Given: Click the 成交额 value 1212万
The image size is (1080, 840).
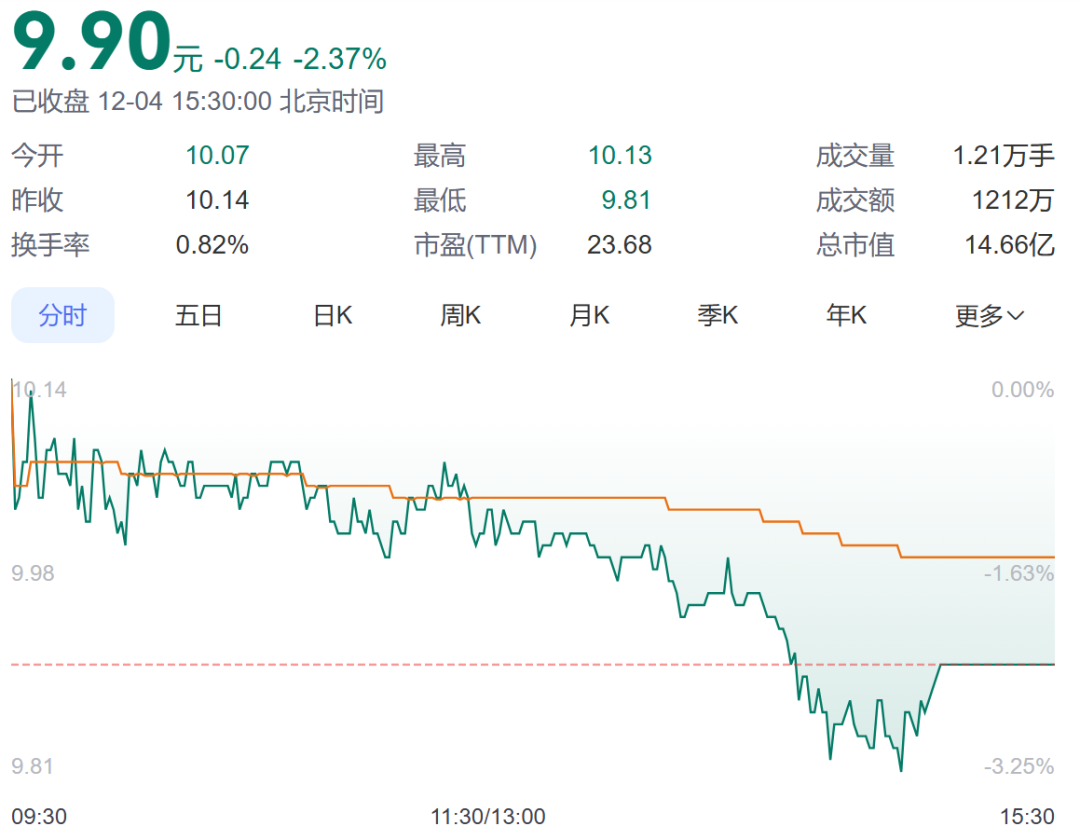Looking at the screenshot, I should (1013, 201).
